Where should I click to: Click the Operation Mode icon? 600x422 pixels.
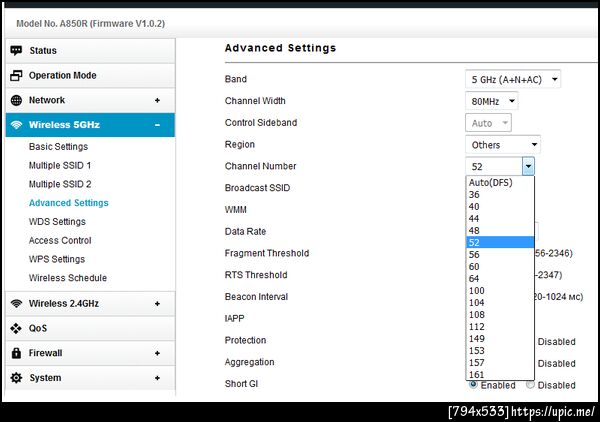pos(16,76)
